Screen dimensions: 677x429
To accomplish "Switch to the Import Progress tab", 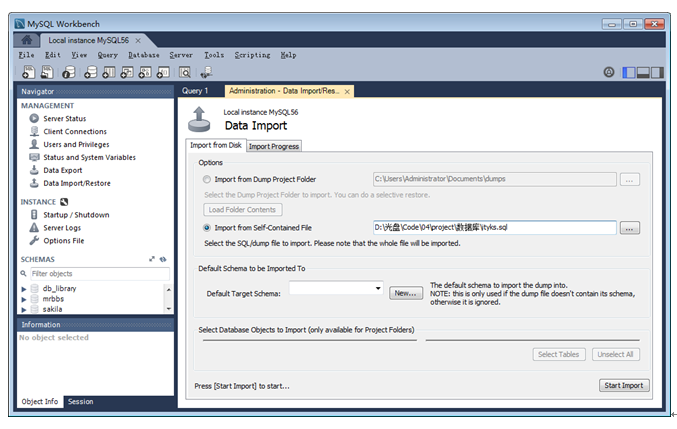I will 274,146.
